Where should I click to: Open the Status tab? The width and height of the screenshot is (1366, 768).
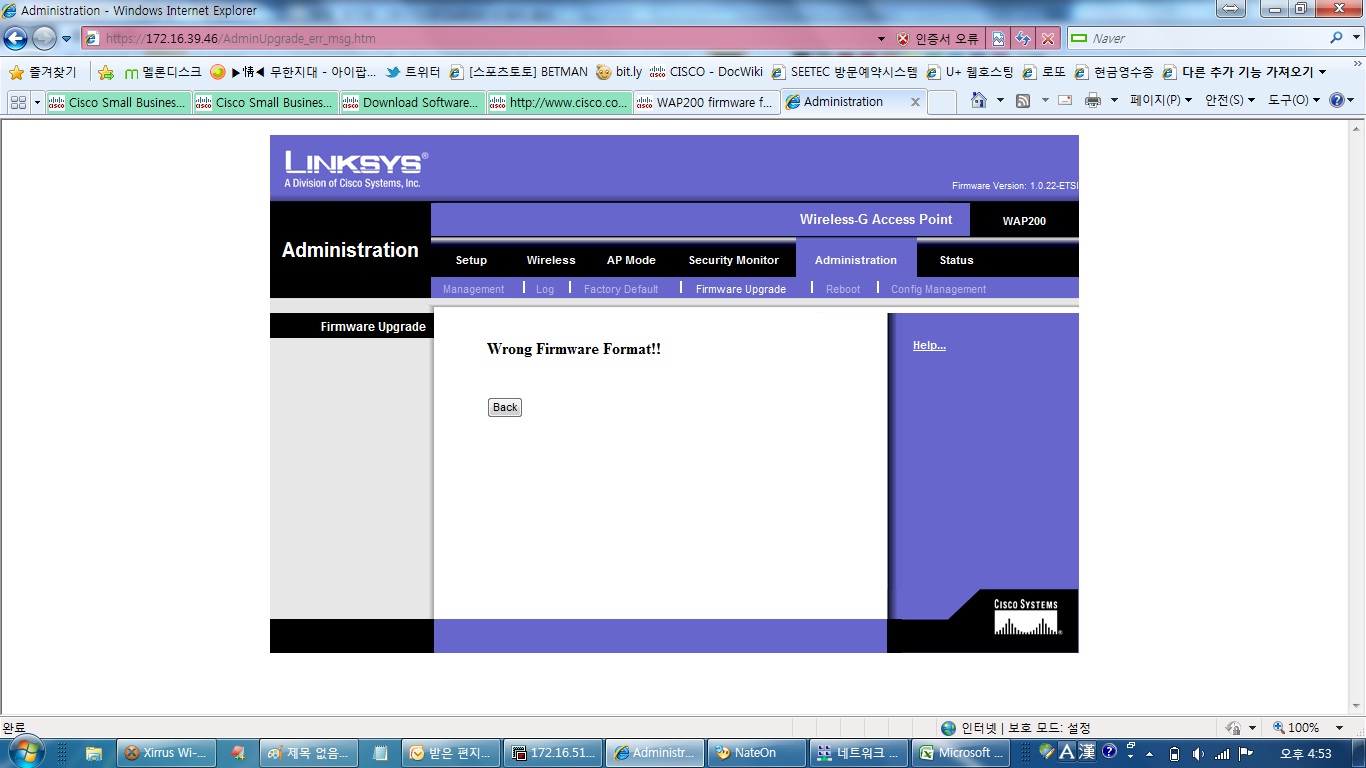[956, 260]
